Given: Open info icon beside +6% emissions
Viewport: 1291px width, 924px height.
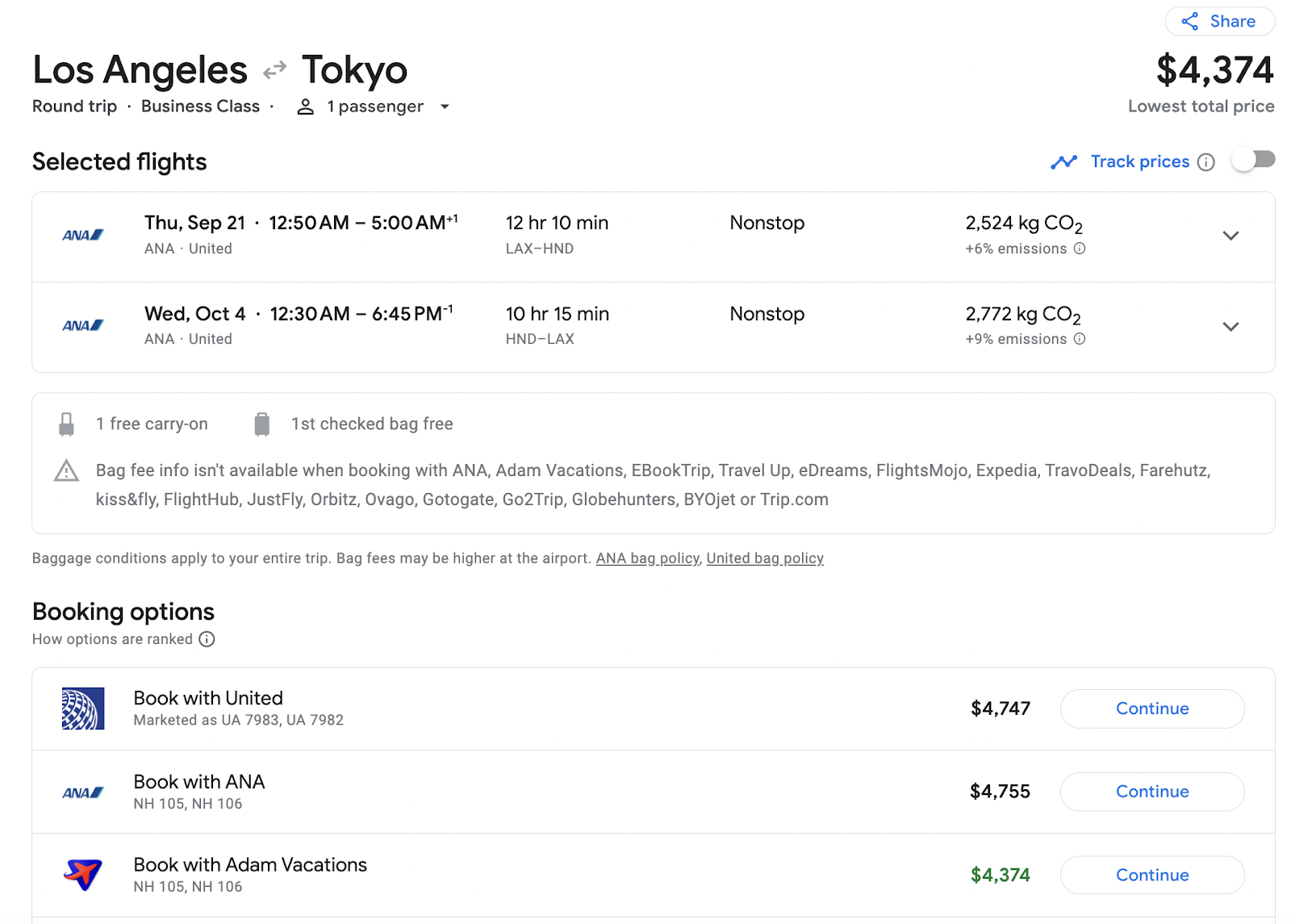Looking at the screenshot, I should [x=1080, y=249].
